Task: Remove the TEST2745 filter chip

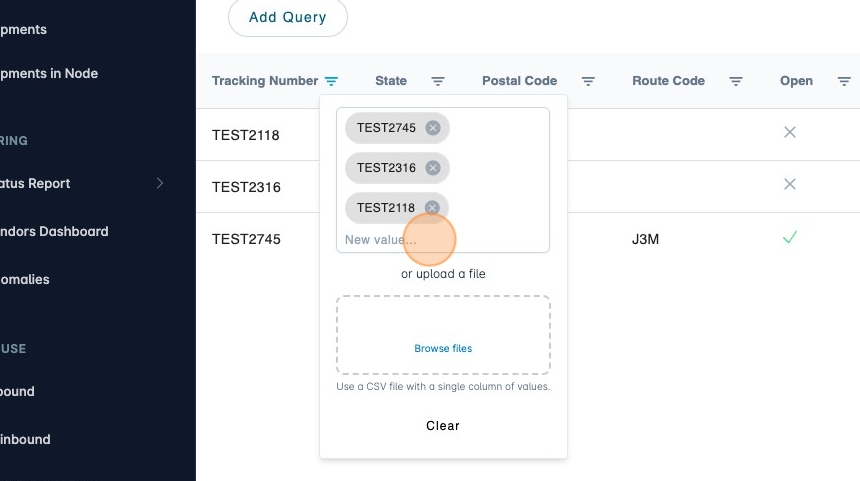Action: [x=432, y=128]
